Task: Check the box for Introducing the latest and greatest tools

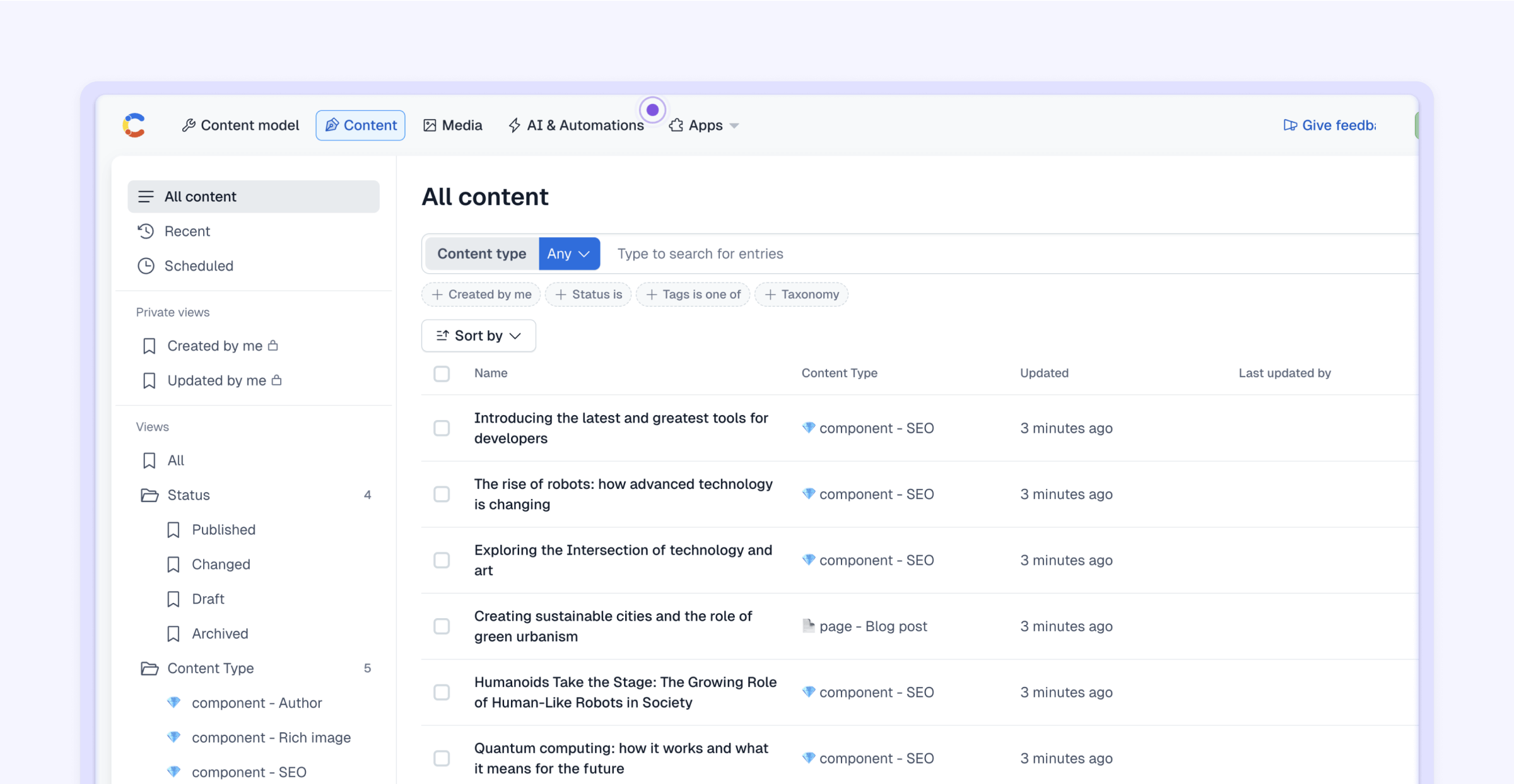Action: [442, 428]
